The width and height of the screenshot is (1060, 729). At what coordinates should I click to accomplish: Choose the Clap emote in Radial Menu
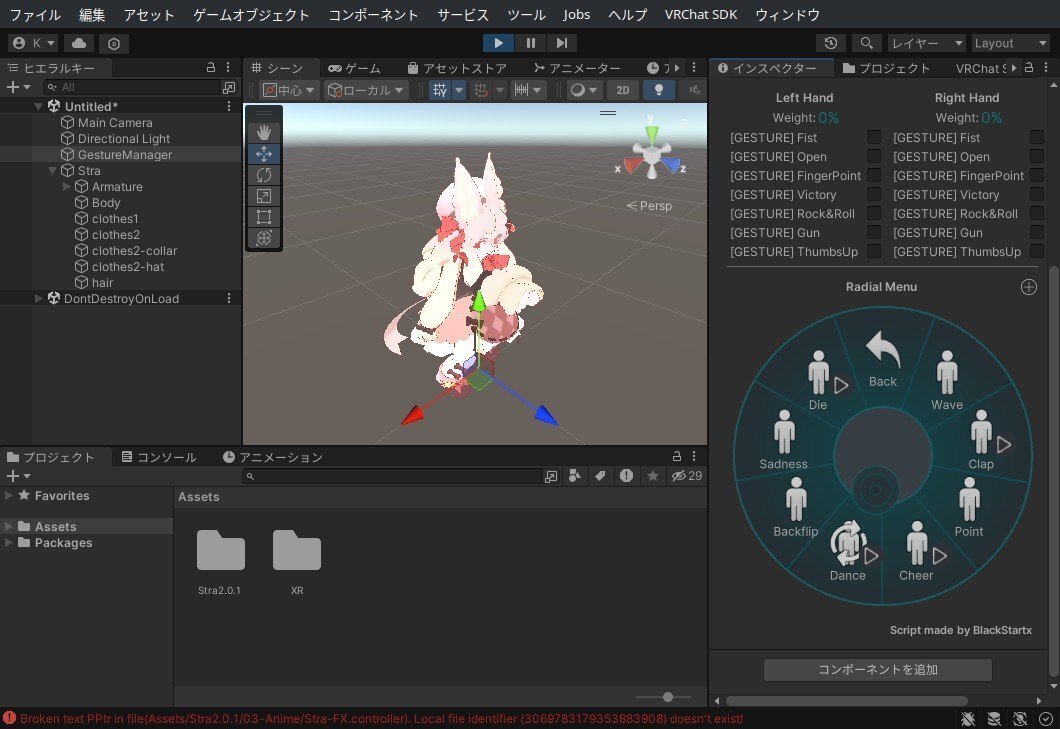[981, 440]
